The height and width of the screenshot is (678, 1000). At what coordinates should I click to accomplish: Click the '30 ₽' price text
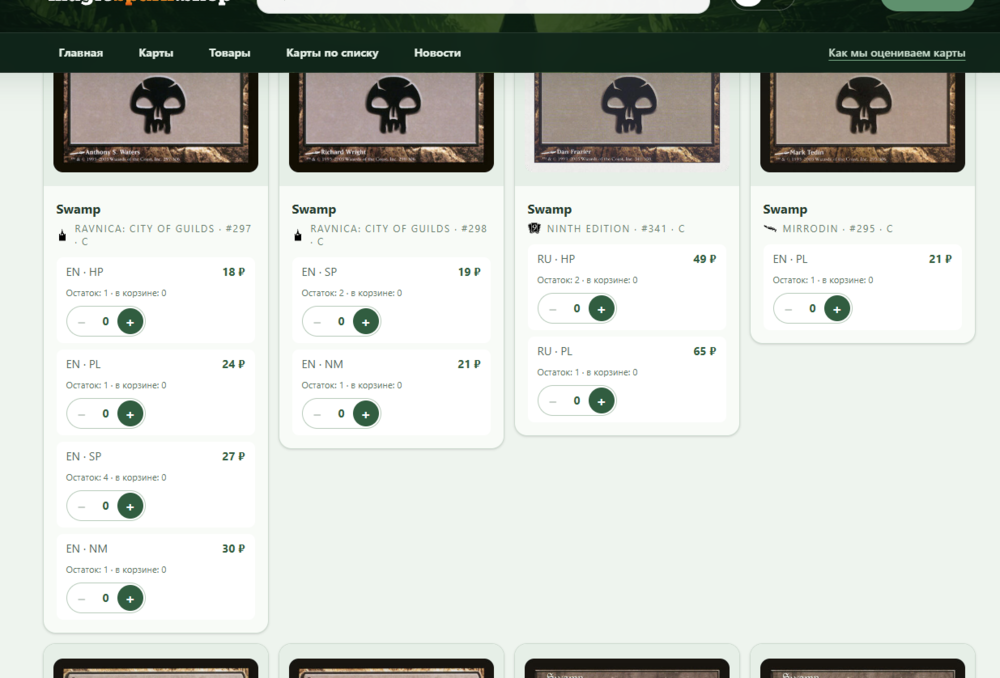pos(233,549)
